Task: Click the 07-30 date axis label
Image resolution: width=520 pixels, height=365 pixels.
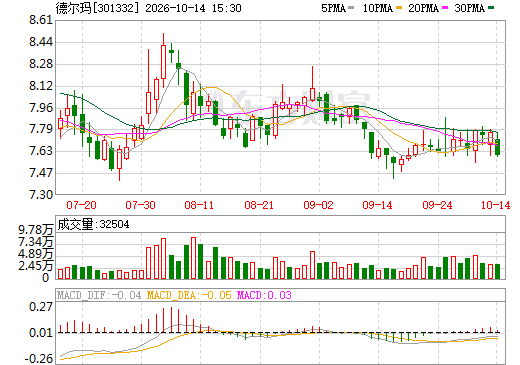Action: [x=140, y=205]
